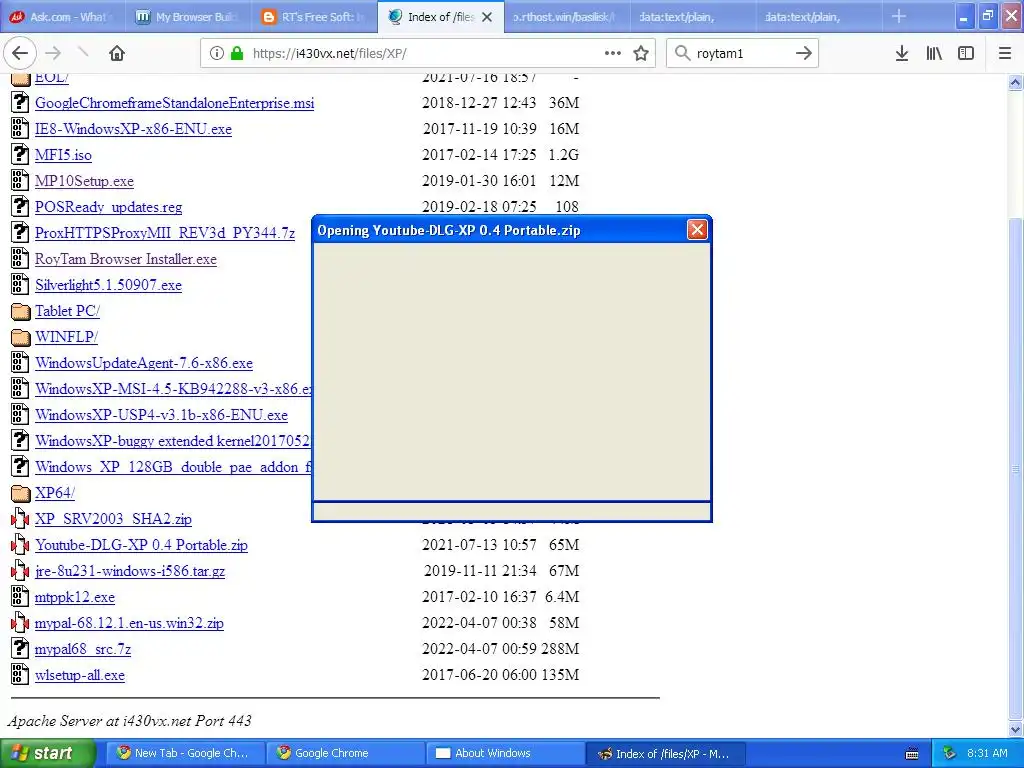Click scrollbar up arrow
Viewport: 1024px width, 768px height.
pyautogui.click(x=1015, y=82)
